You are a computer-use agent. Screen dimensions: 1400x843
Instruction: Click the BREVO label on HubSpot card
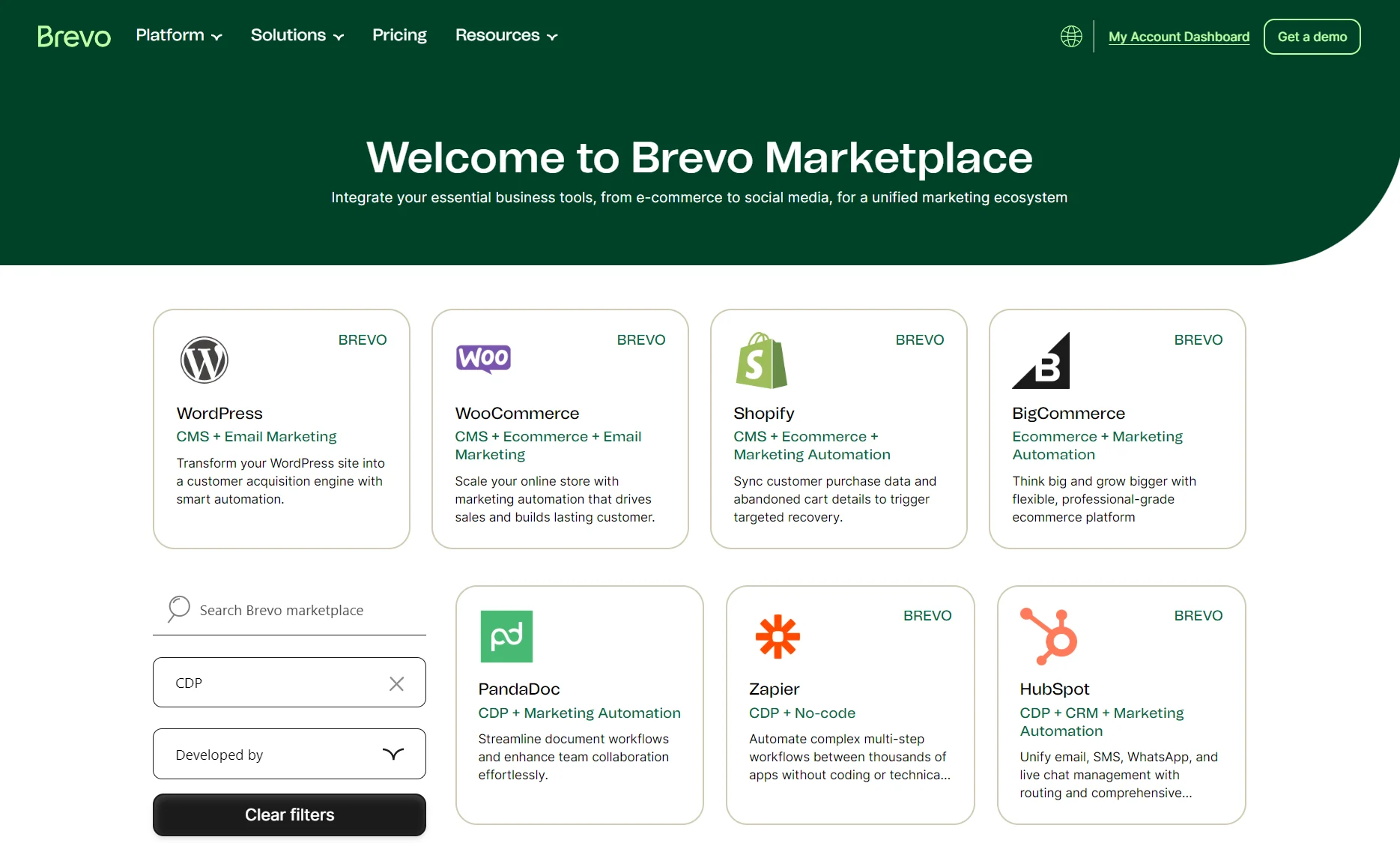(1199, 616)
